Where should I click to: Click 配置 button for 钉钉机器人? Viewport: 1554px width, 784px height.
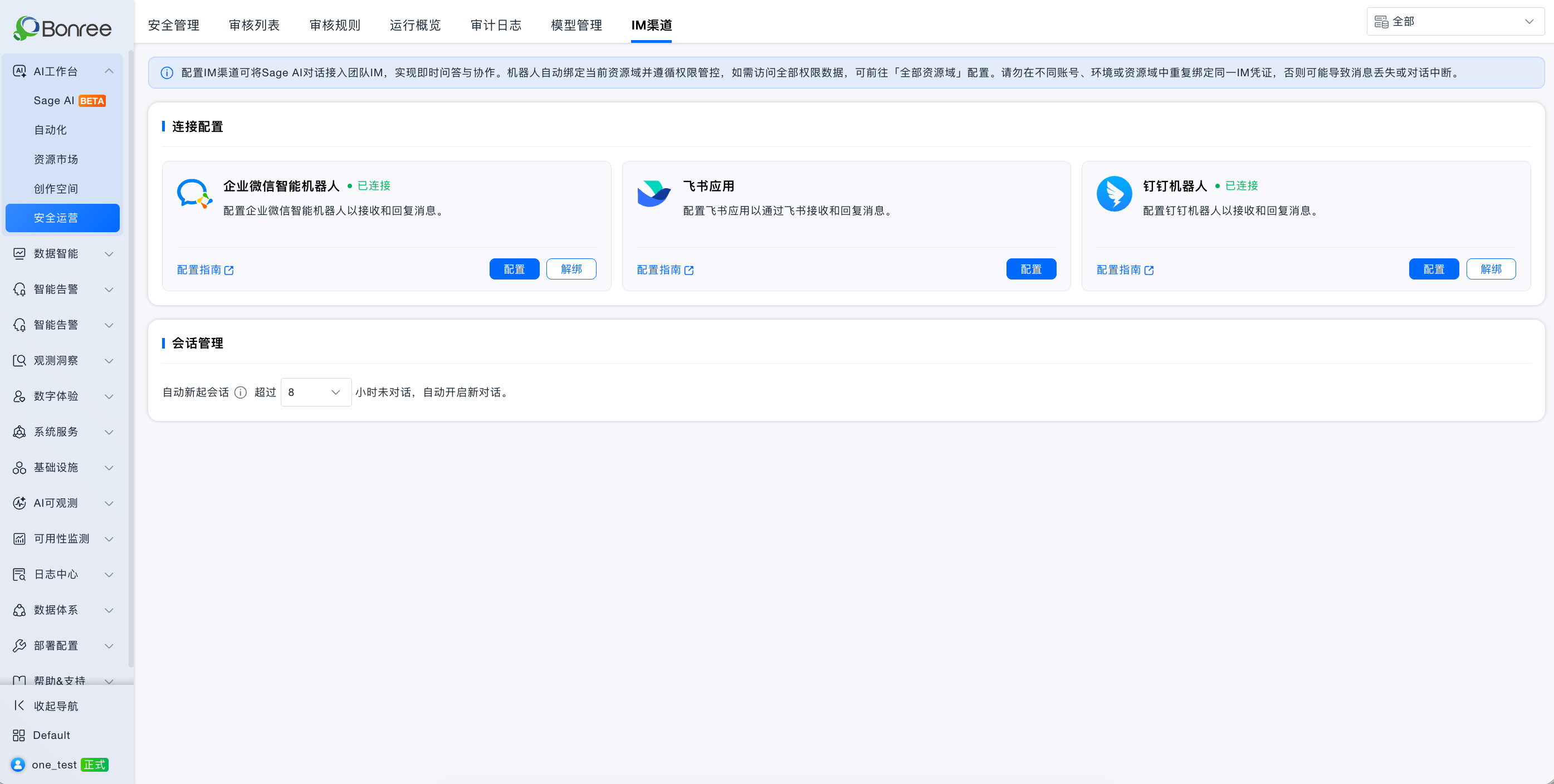tap(1434, 269)
